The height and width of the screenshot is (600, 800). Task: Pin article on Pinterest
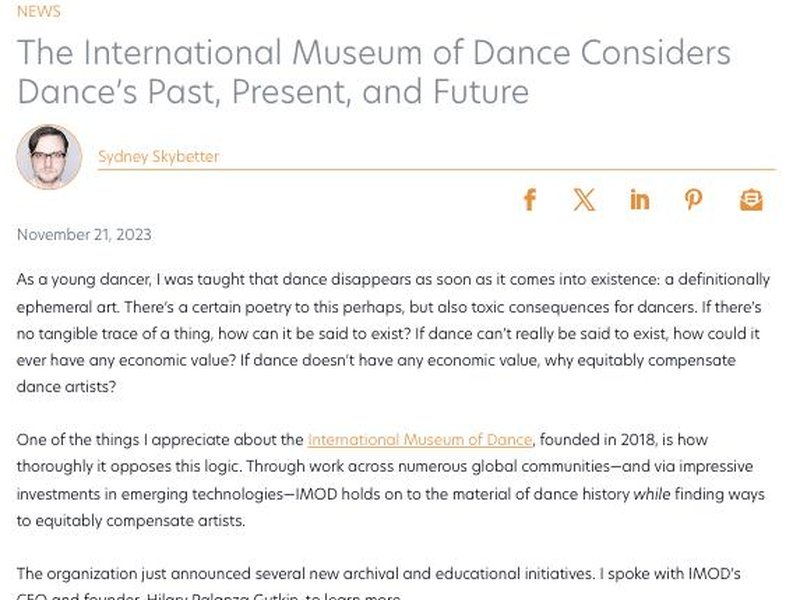693,199
